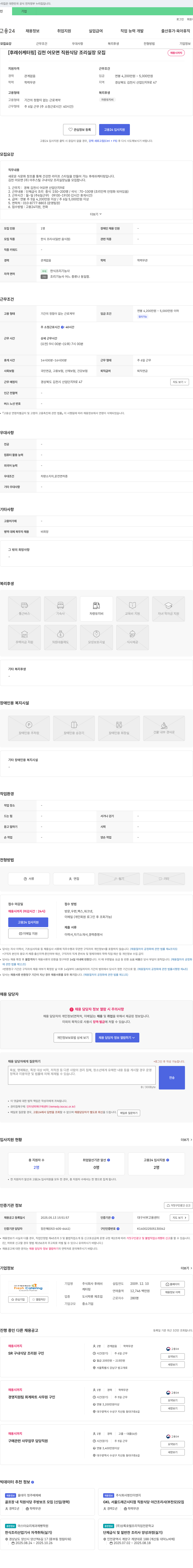
Task: Expand the 더보기 toggle under 직무내용
Action: click(x=96, y=214)
